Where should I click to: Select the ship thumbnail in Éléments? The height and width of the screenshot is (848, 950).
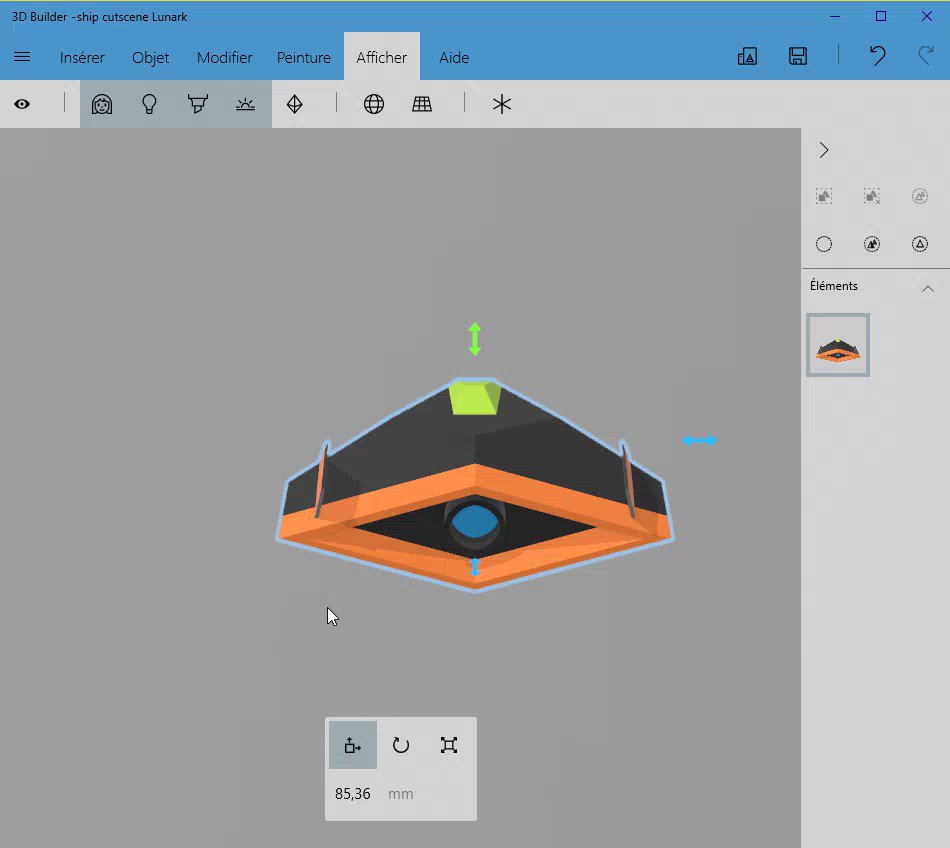click(838, 345)
